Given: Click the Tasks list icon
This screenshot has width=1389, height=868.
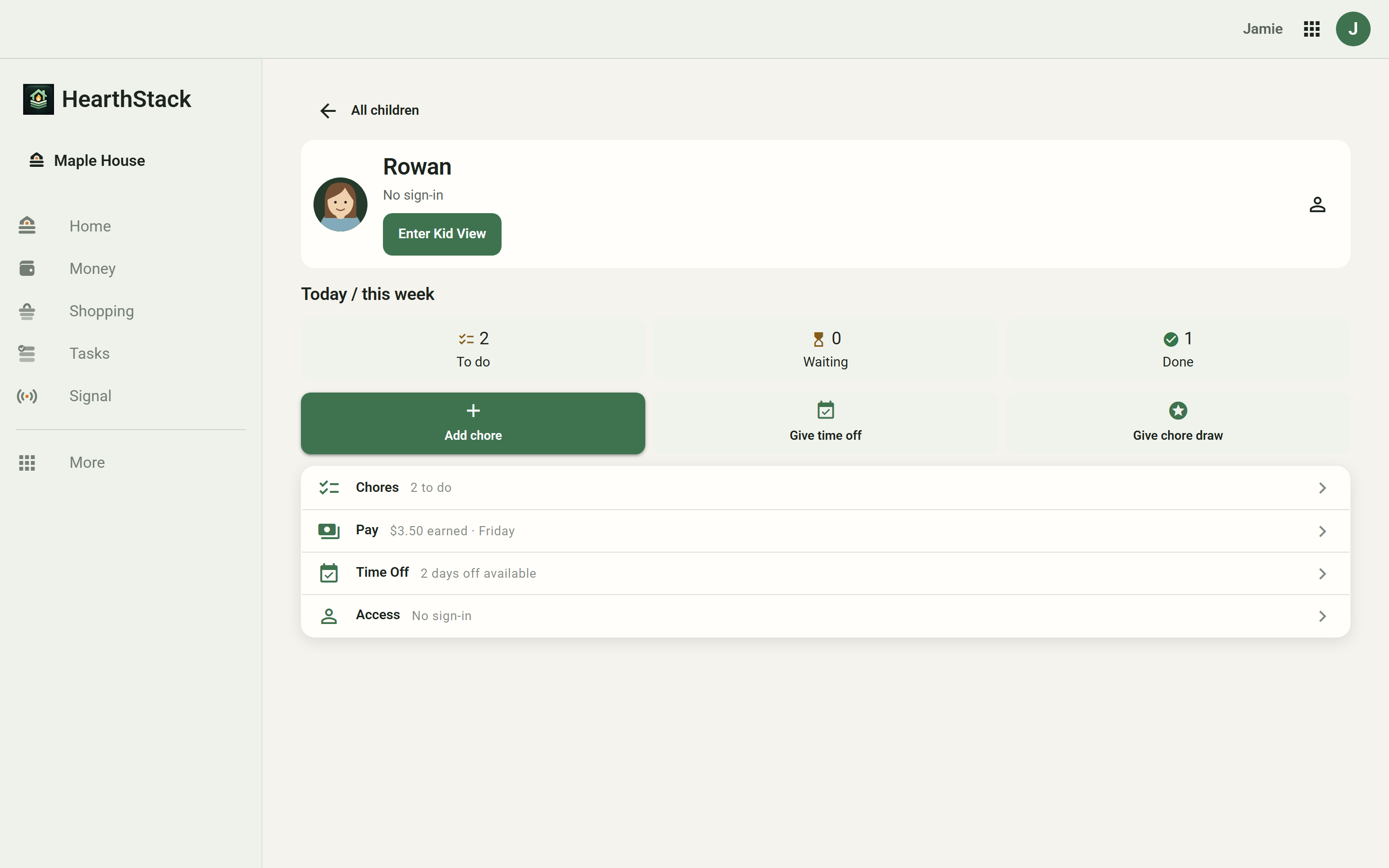Looking at the screenshot, I should [x=27, y=353].
